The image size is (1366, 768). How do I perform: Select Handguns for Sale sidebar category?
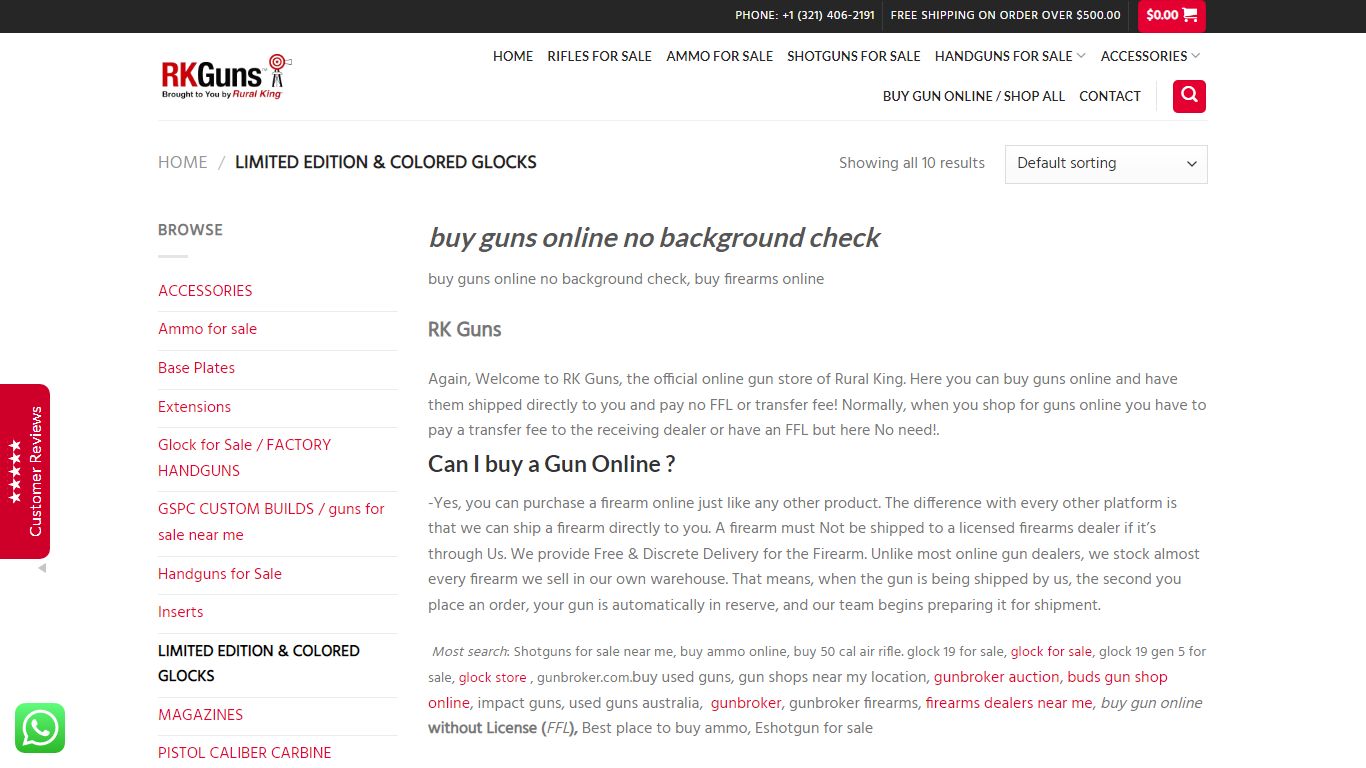pos(220,574)
